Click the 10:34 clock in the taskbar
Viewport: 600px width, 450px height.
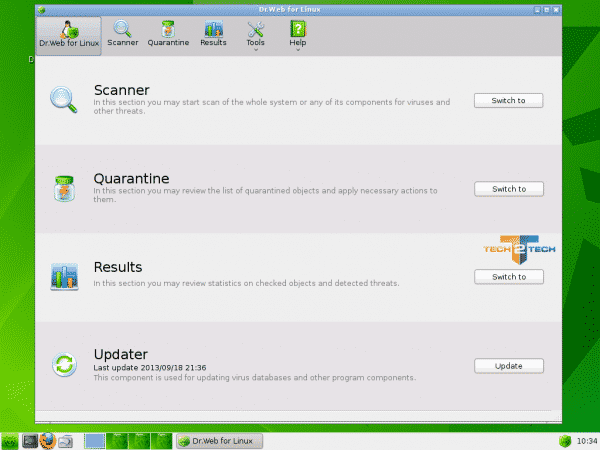pos(587,441)
